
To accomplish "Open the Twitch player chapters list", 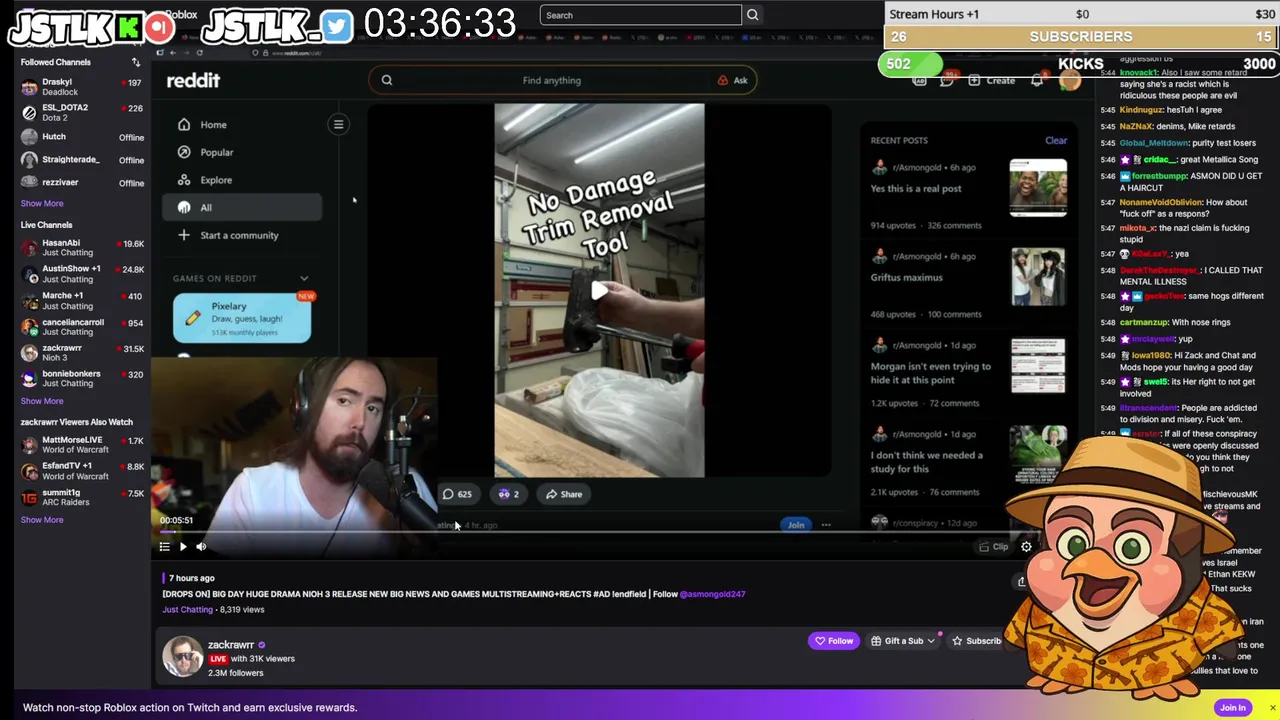I will tap(165, 547).
